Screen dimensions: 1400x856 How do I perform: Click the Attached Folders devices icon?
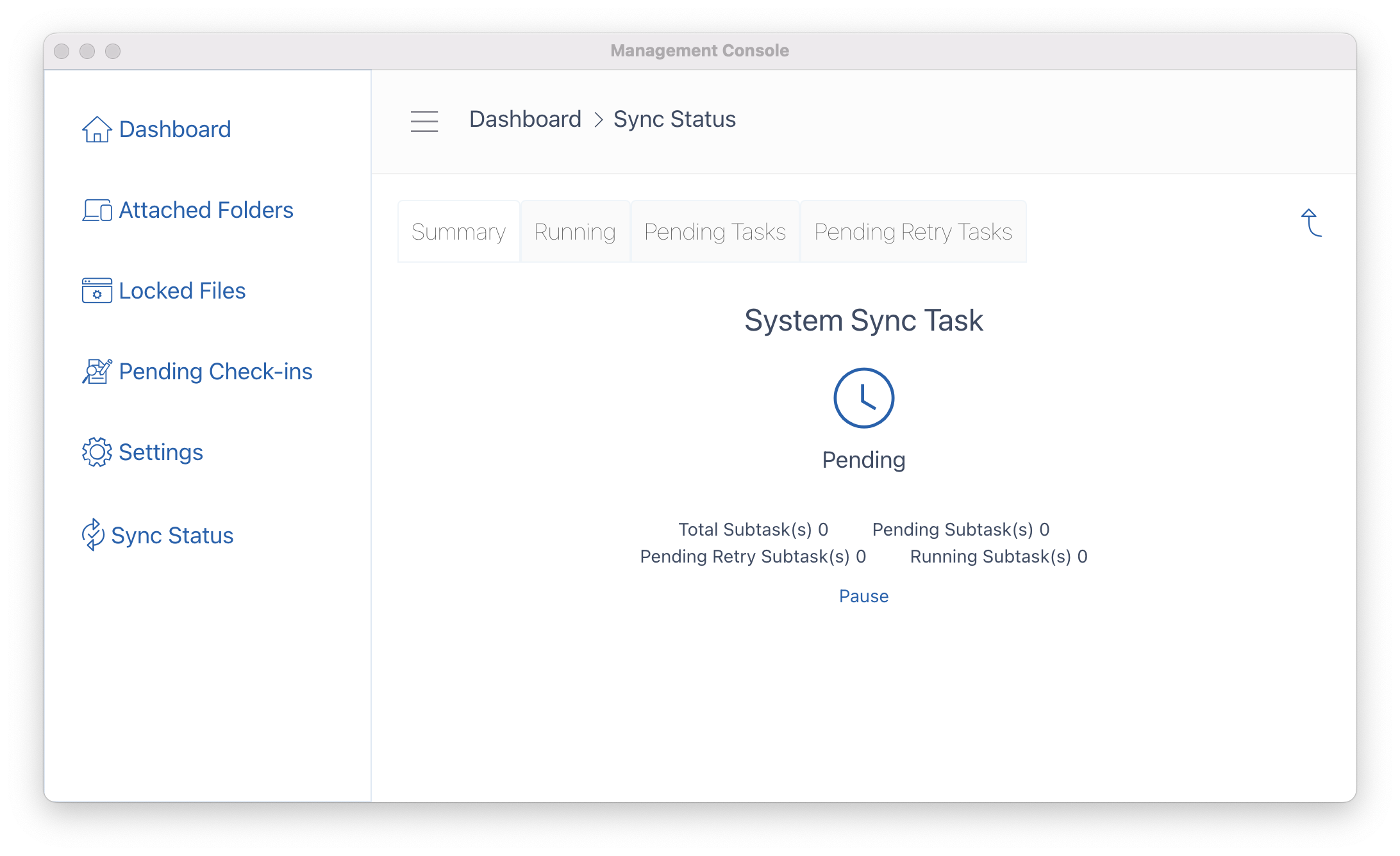[97, 210]
